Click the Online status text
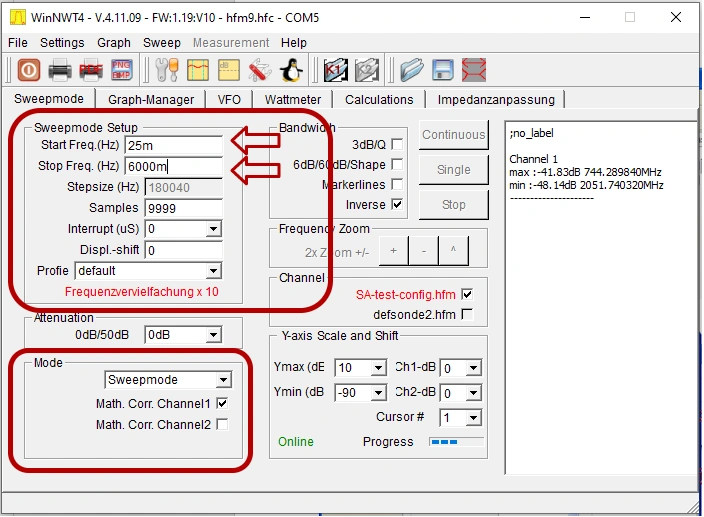 (x=295, y=442)
